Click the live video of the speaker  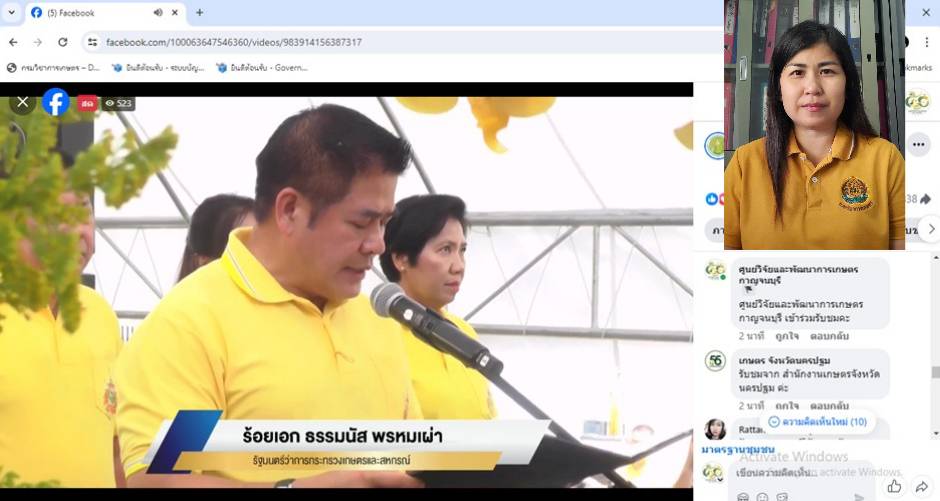(x=347, y=292)
